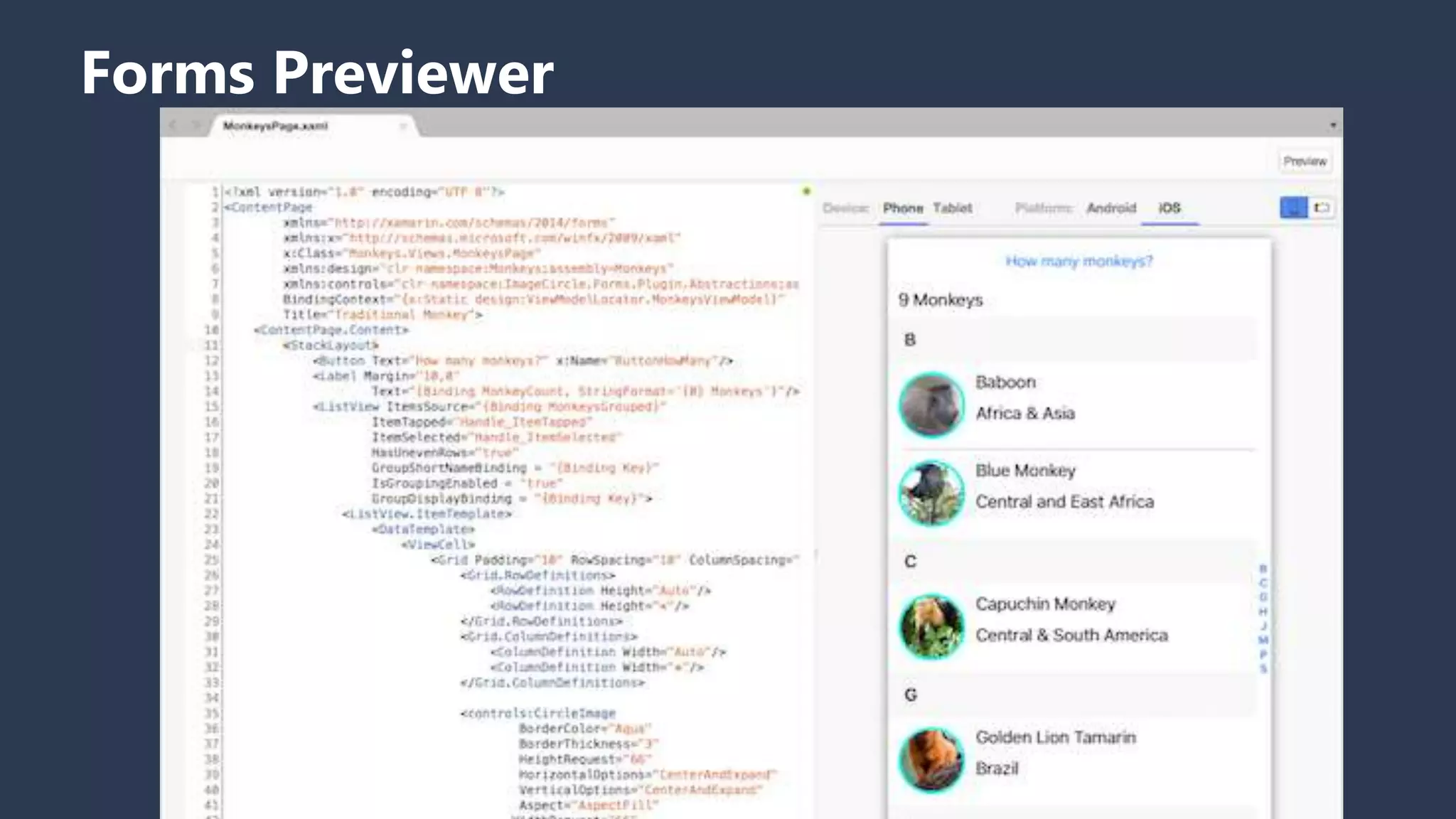Select the Baboon list item name
Screen dimensions: 1456x819
coord(1005,382)
